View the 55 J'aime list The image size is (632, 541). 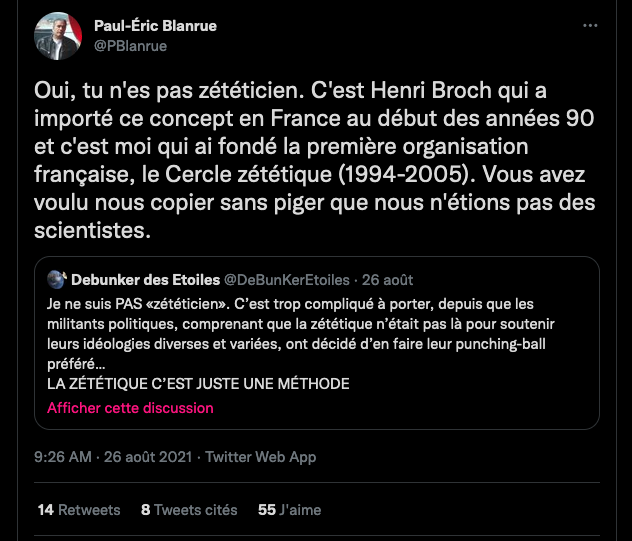[289, 509]
